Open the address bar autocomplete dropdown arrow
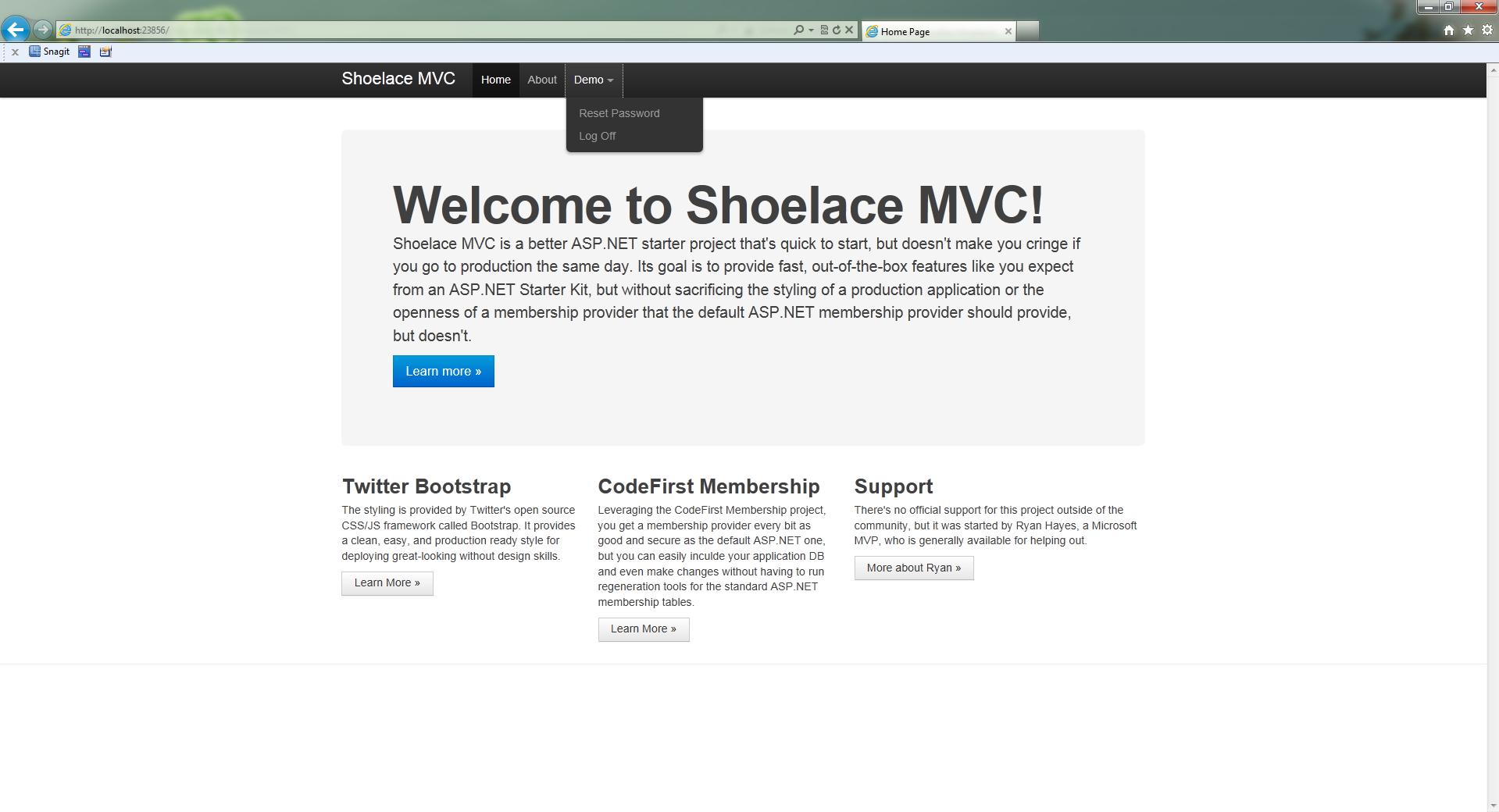The image size is (1499, 812). [811, 30]
